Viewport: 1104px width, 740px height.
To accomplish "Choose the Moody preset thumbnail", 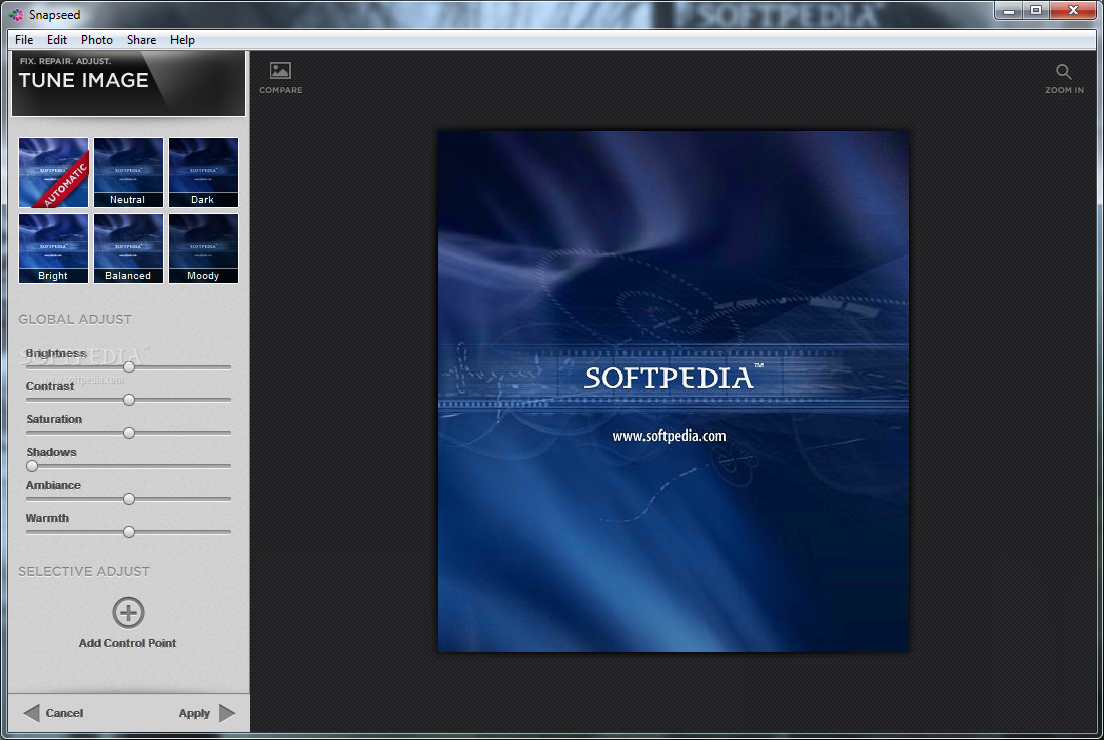I will [x=203, y=249].
